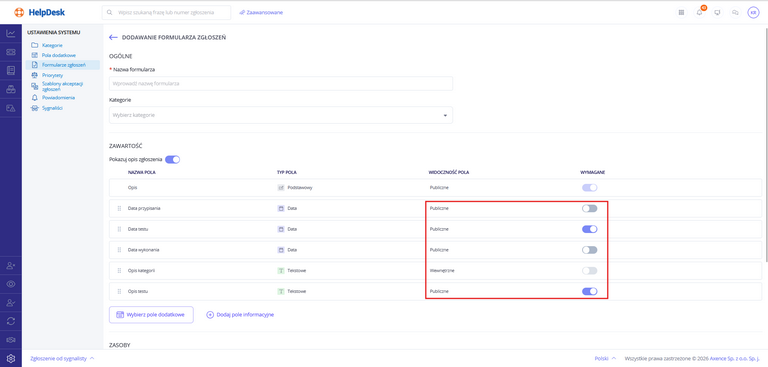
Task: Disable required switch for Opis testu
Action: pyautogui.click(x=590, y=291)
